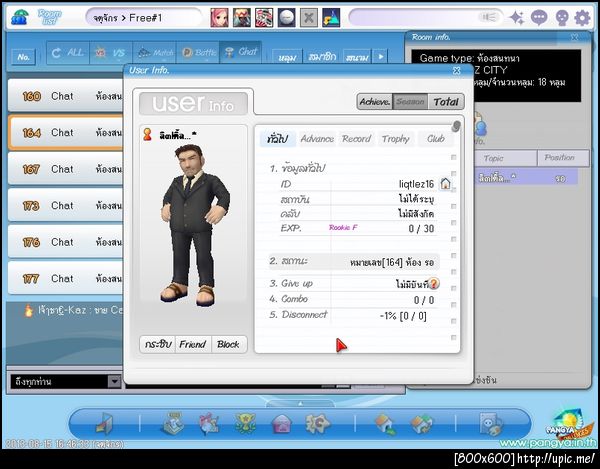The height and width of the screenshot is (469, 600).
Task: Click the Position column in Room info
Action: (563, 158)
